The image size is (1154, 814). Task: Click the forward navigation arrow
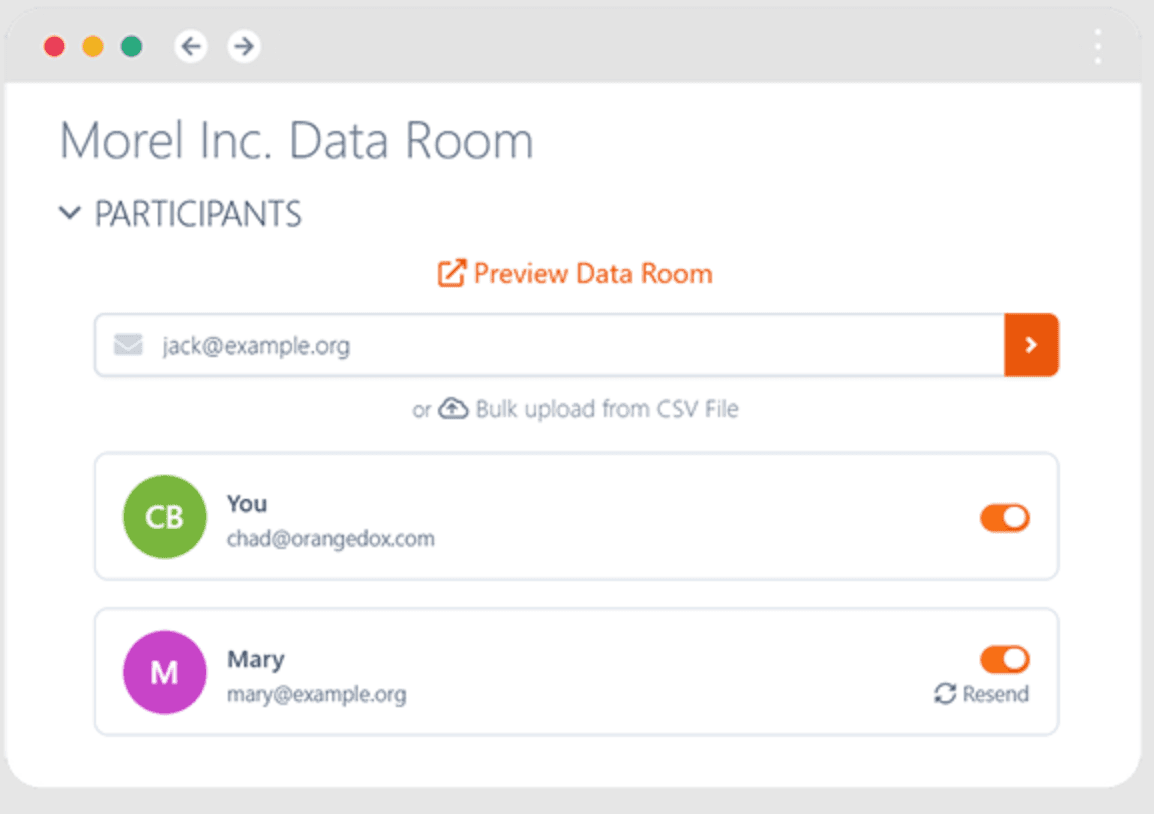(x=244, y=46)
